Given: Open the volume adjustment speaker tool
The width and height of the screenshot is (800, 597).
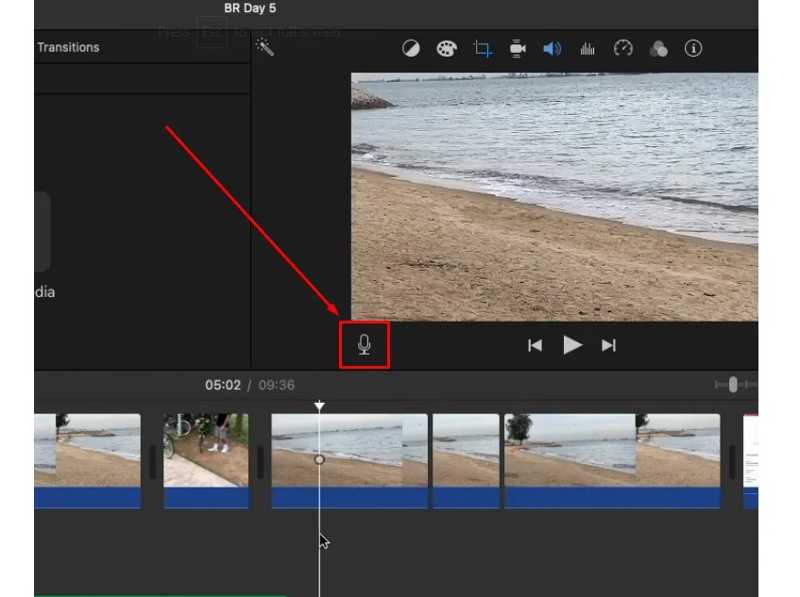Looking at the screenshot, I should pyautogui.click(x=552, y=48).
